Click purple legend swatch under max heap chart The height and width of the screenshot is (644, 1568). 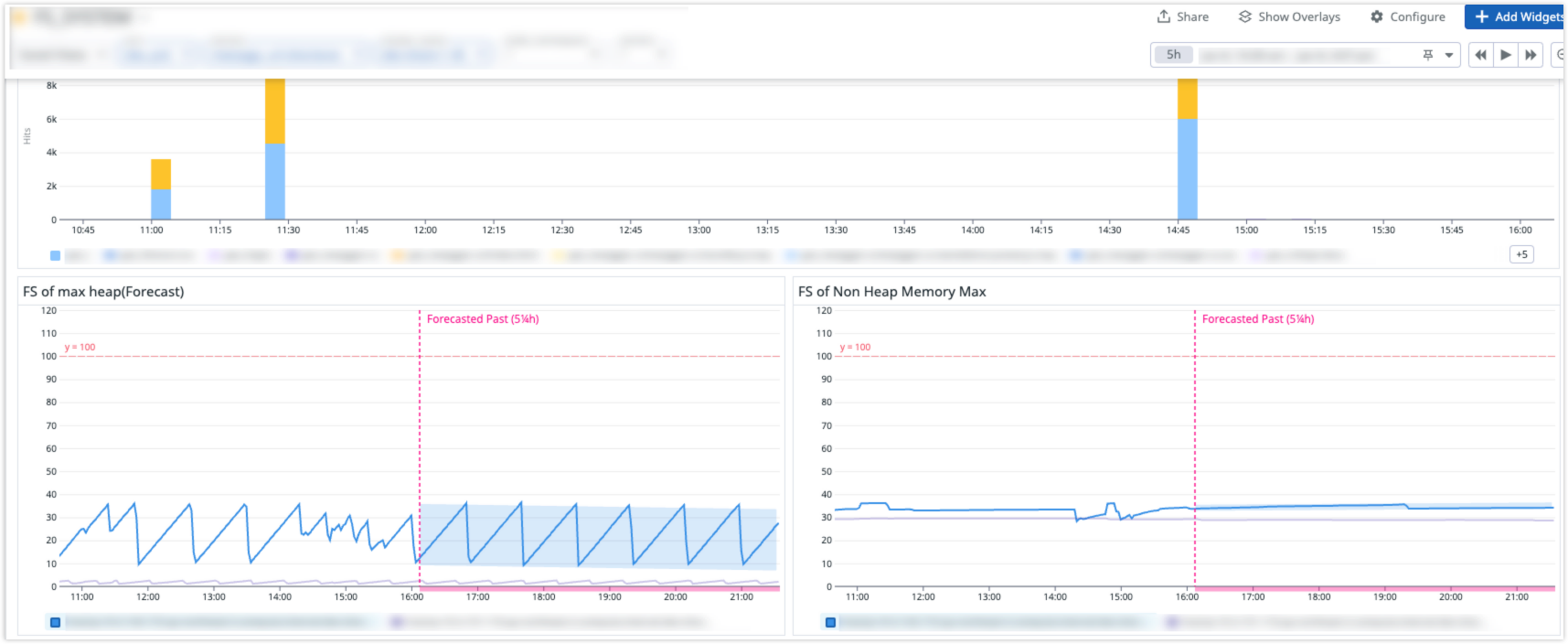coord(397,622)
